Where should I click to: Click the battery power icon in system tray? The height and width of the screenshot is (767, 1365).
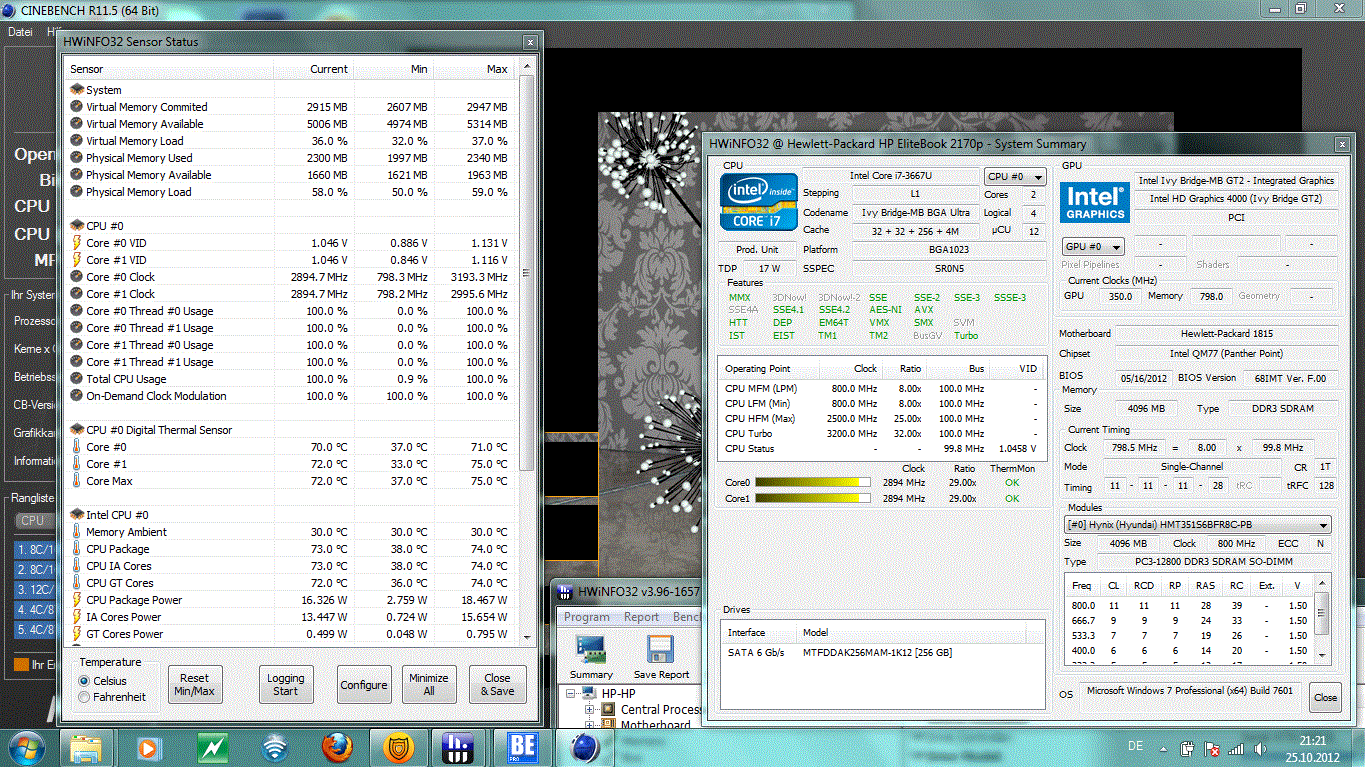[1187, 748]
